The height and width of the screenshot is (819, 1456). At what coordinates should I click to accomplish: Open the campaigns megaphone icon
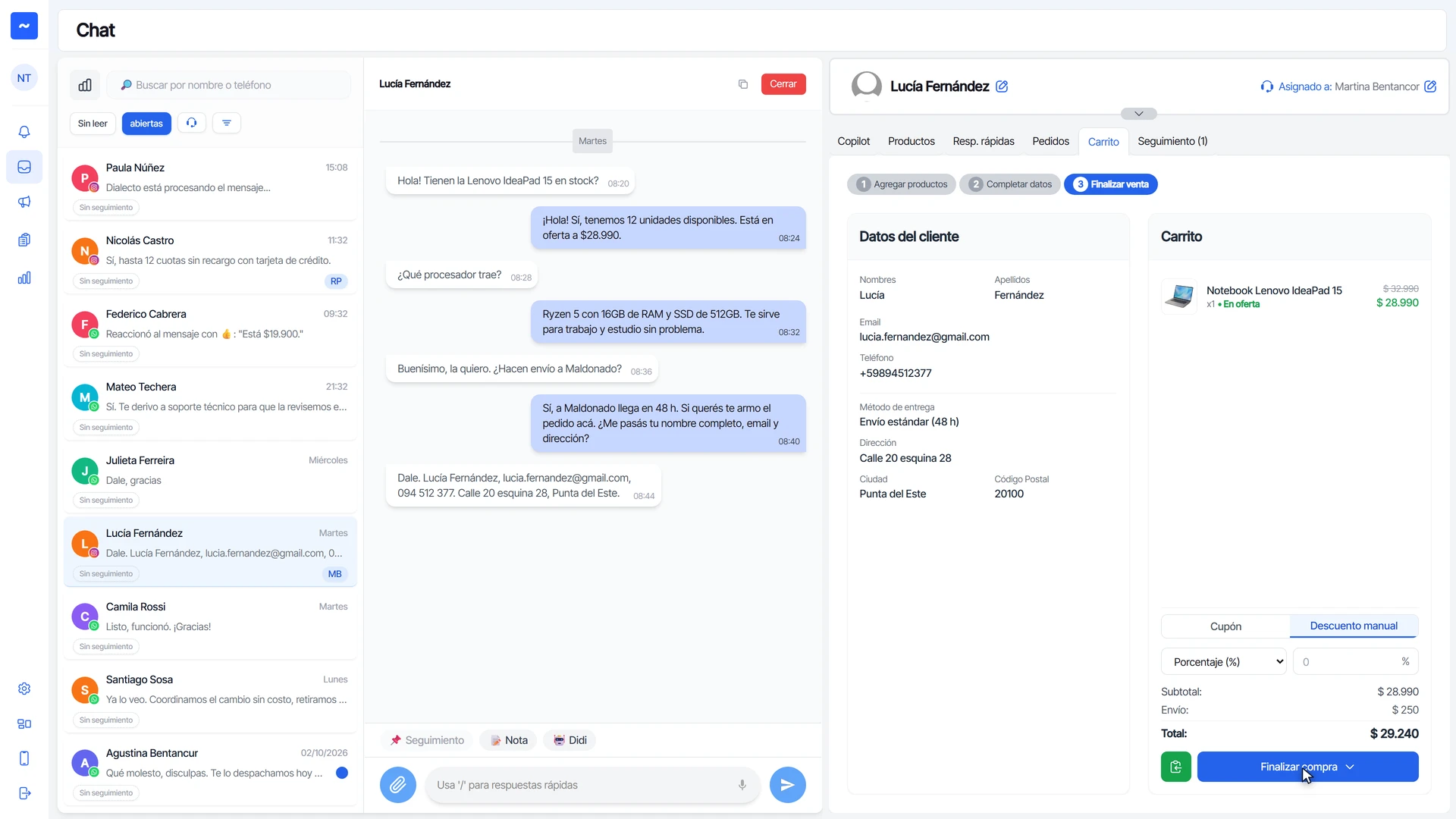(24, 202)
